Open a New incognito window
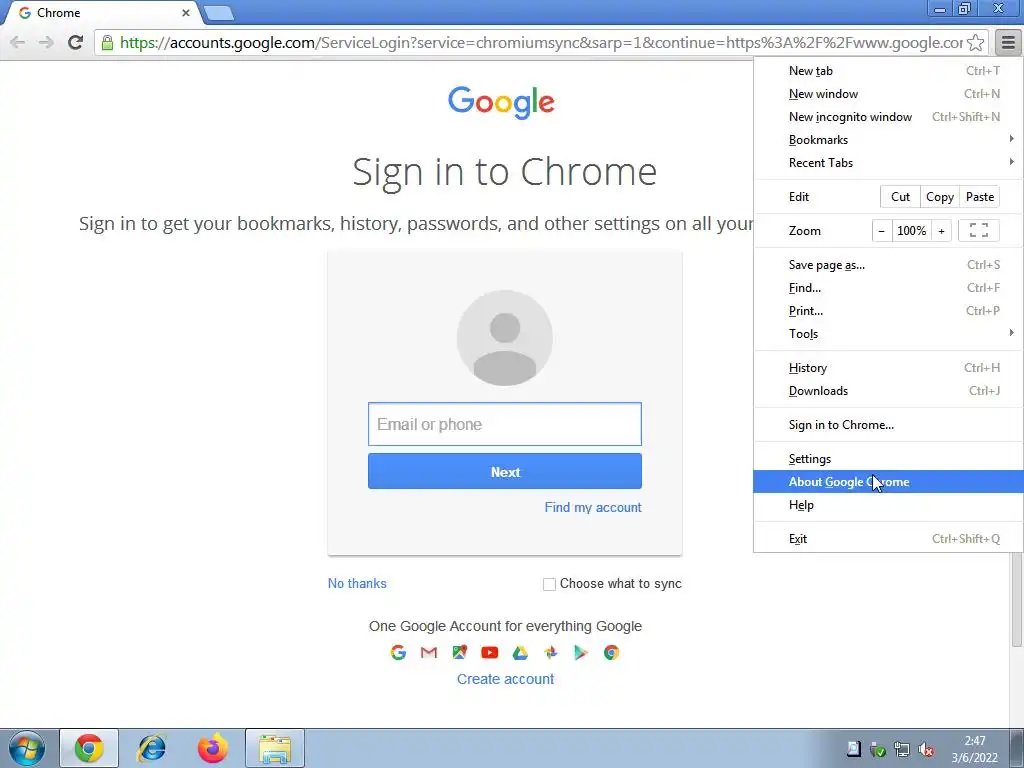 tap(888, 117)
